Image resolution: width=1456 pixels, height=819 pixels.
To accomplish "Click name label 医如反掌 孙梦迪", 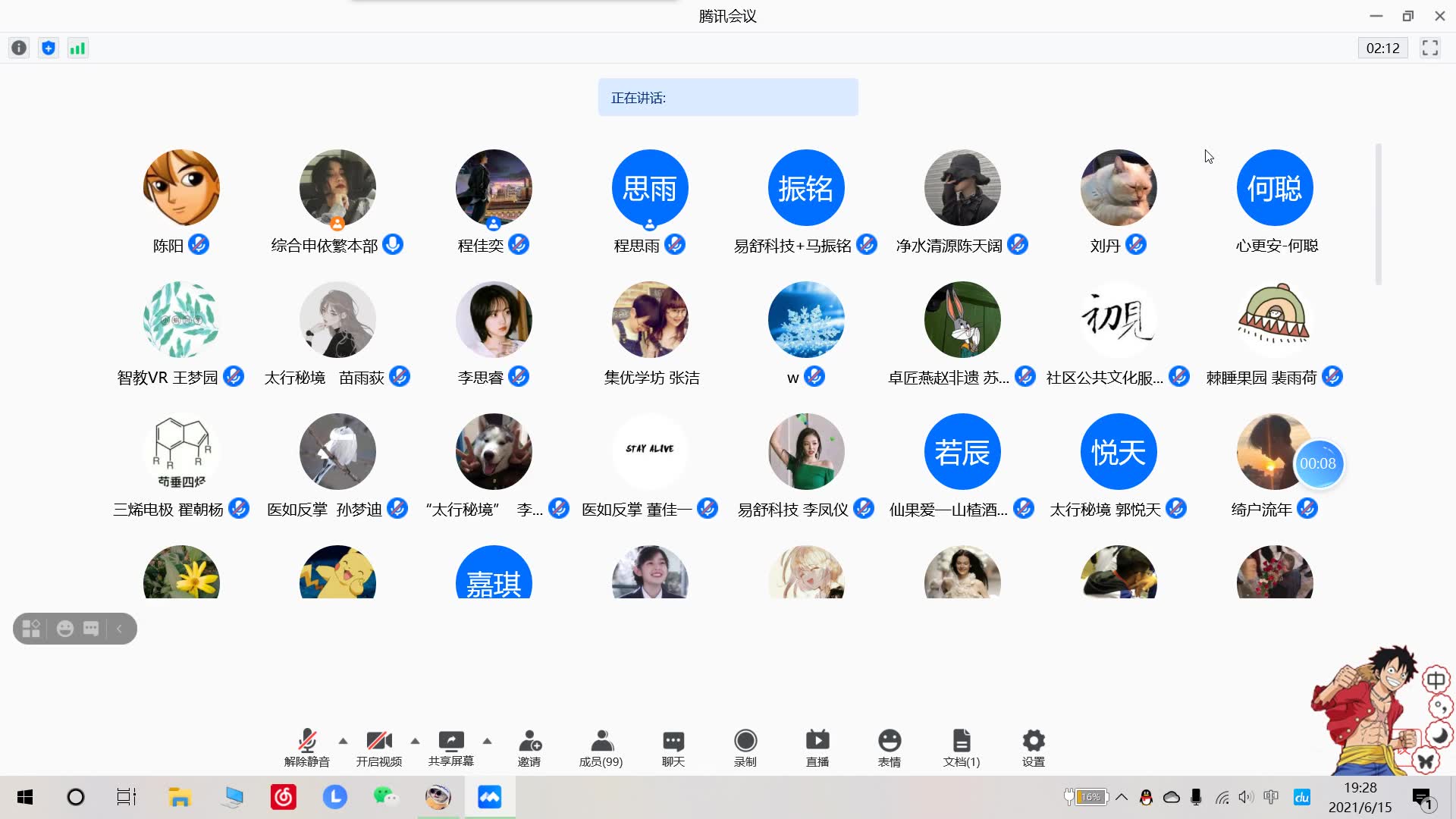I will (x=325, y=509).
